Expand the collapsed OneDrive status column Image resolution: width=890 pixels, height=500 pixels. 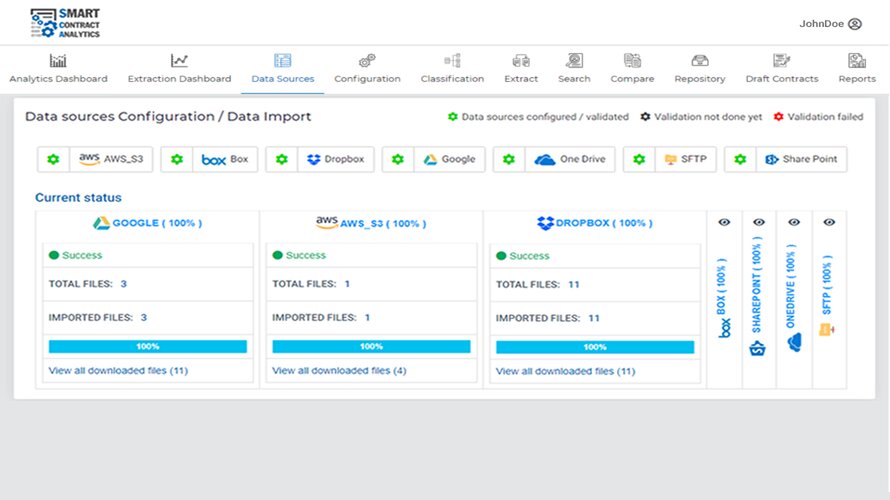(x=794, y=300)
